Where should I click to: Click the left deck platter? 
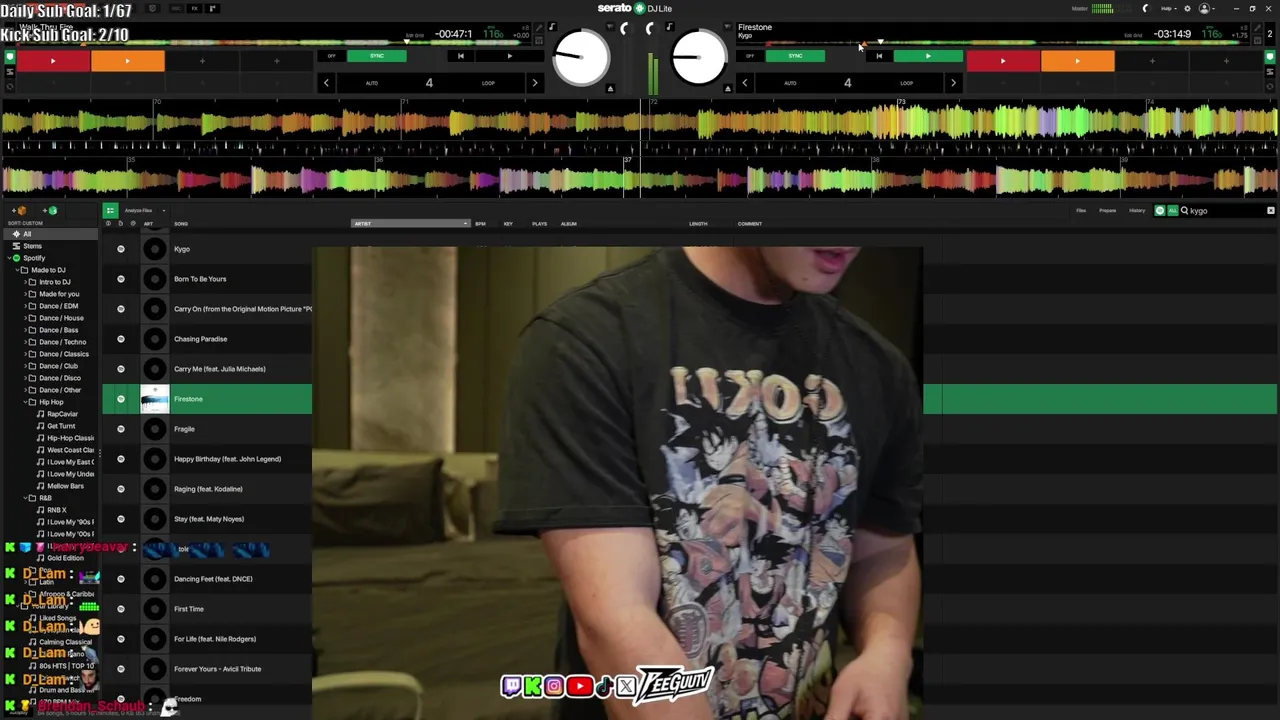(x=581, y=57)
